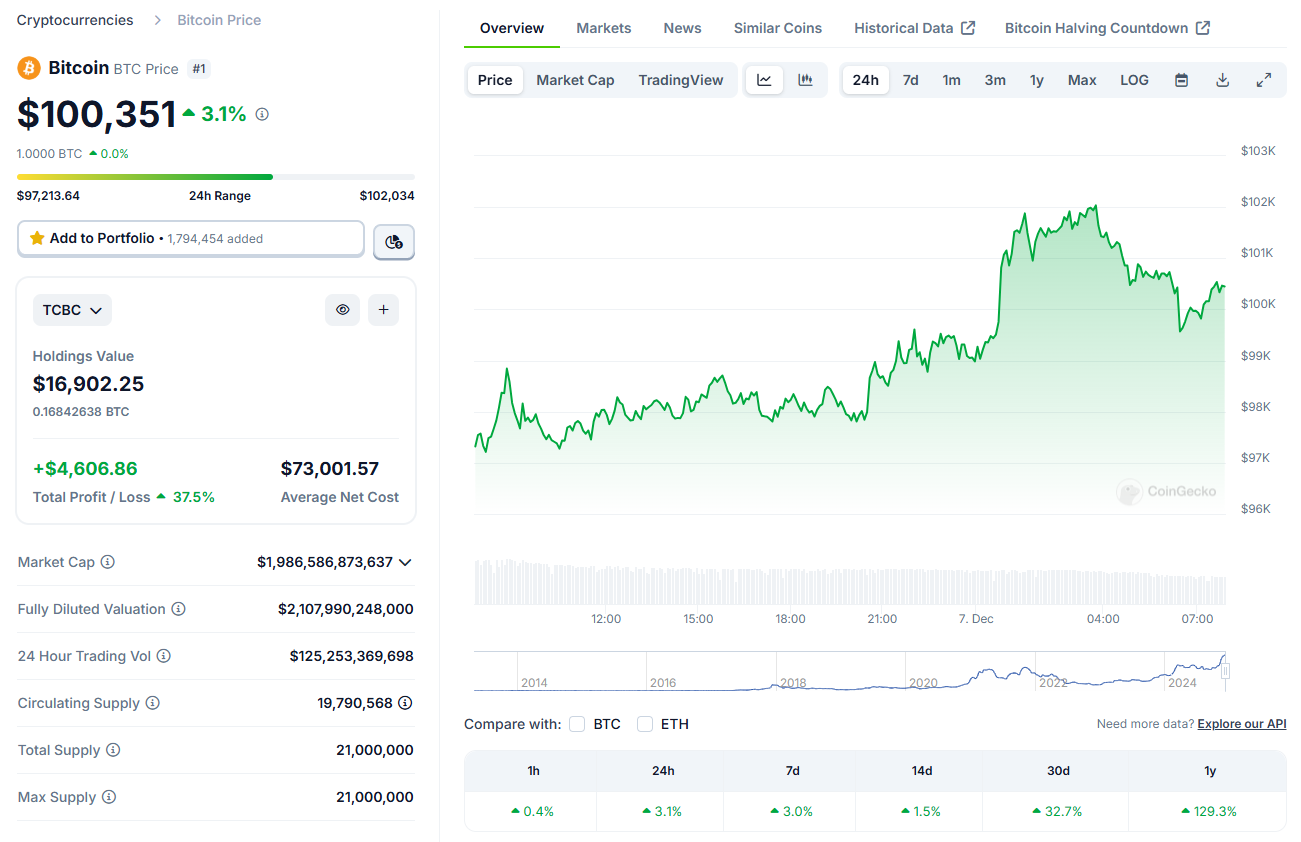Enable the BTC compare checkbox
The height and width of the screenshot is (842, 1301).
point(577,723)
